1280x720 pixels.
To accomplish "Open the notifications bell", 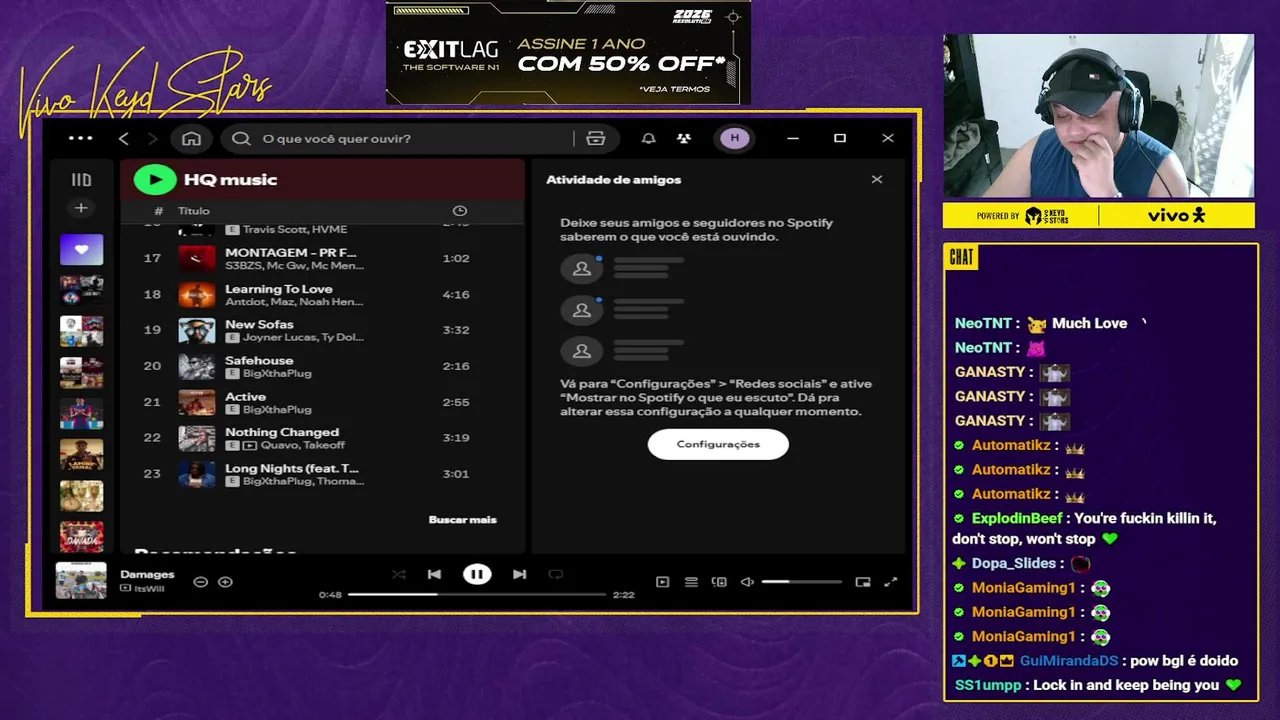I will [x=648, y=138].
